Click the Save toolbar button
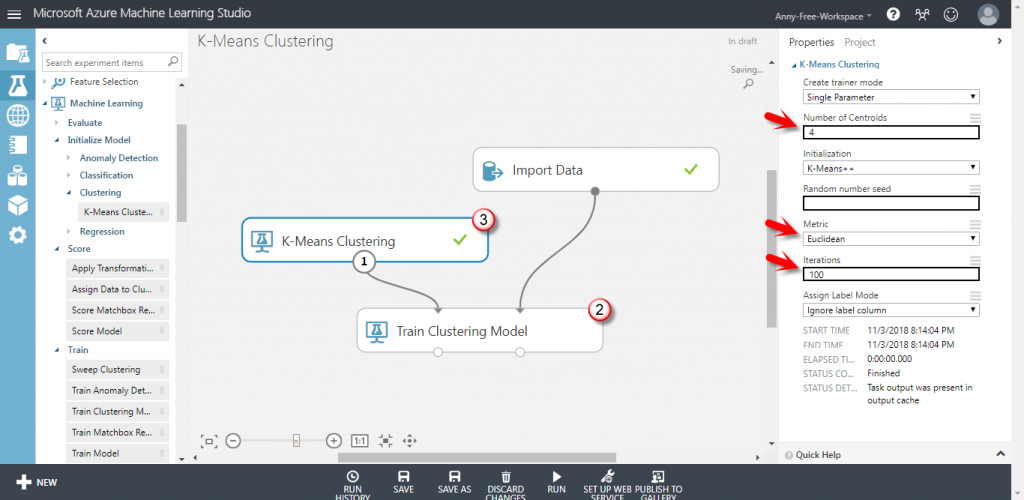The width and height of the screenshot is (1024, 500). point(403,482)
